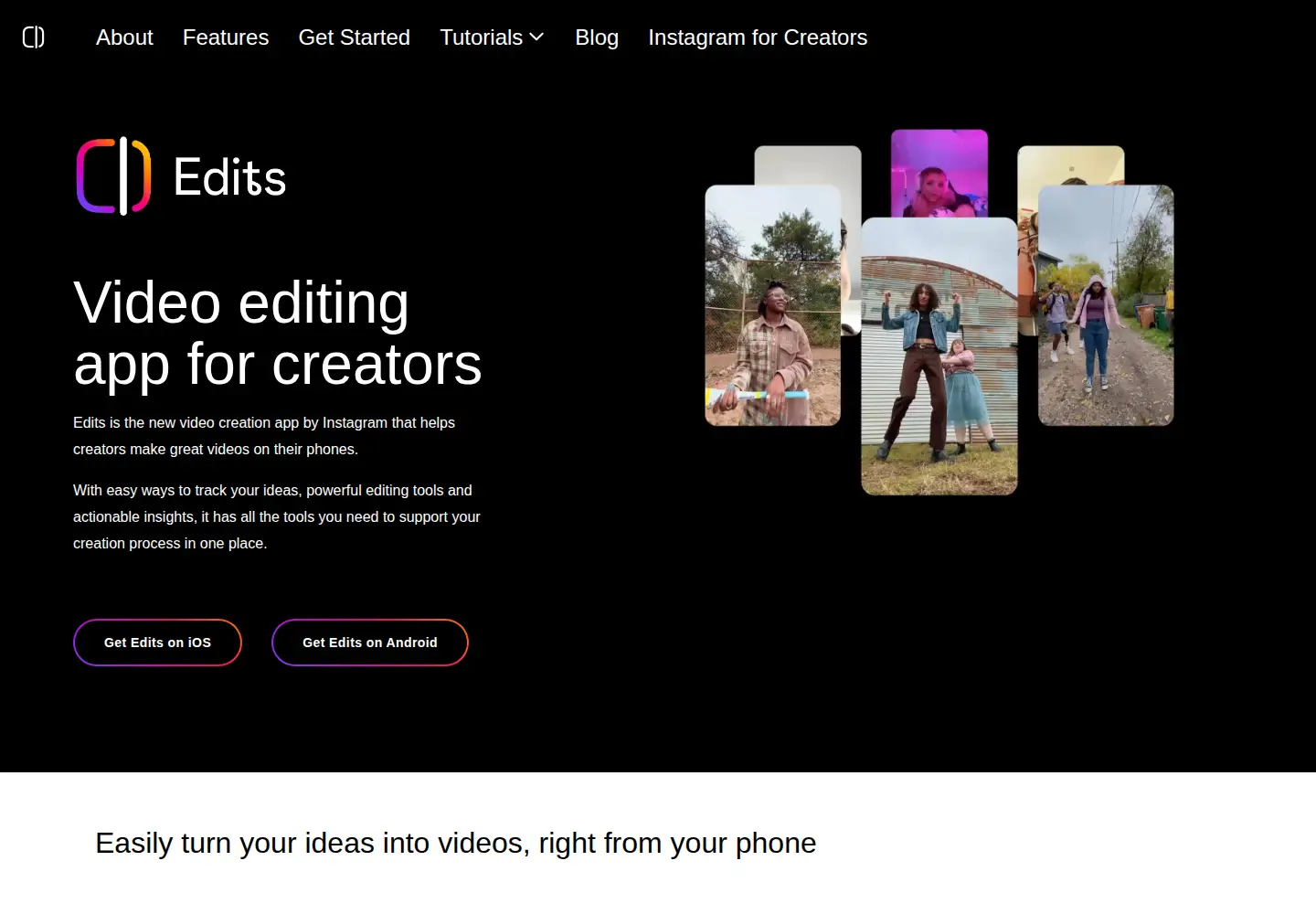This screenshot has height=914, width=1316.
Task: Click Get Edits on Android button
Action: pyautogui.click(x=370, y=643)
